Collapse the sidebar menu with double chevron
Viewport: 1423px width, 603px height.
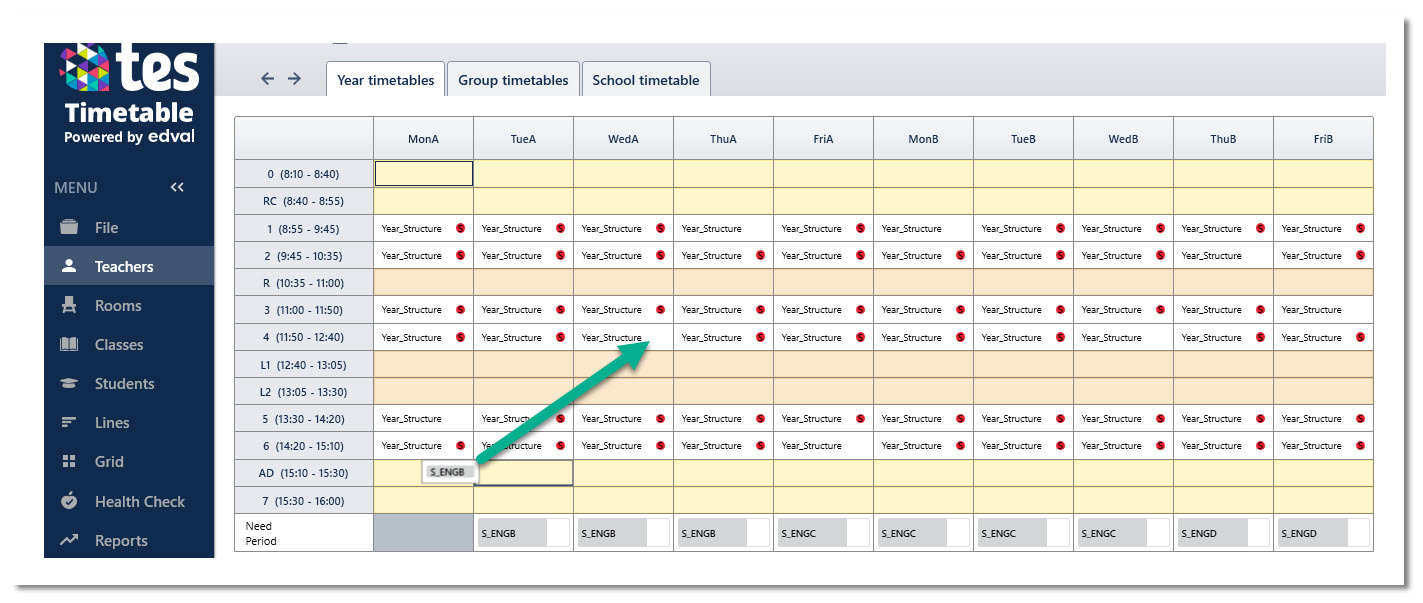coord(177,187)
